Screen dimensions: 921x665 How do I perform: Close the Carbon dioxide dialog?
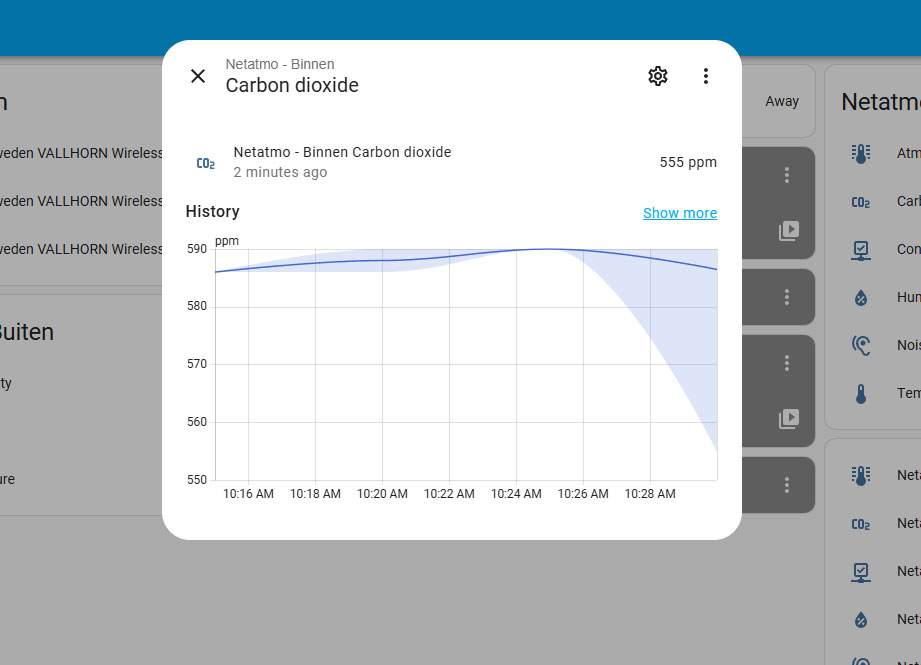click(198, 76)
